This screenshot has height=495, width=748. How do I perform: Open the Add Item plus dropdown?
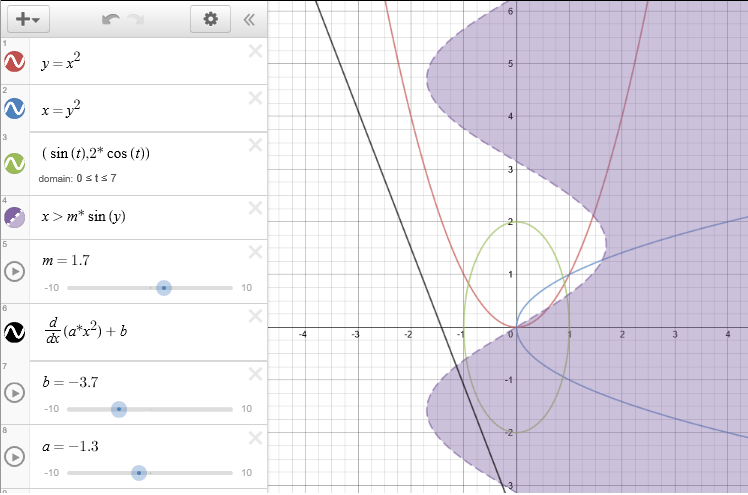[x=27, y=19]
